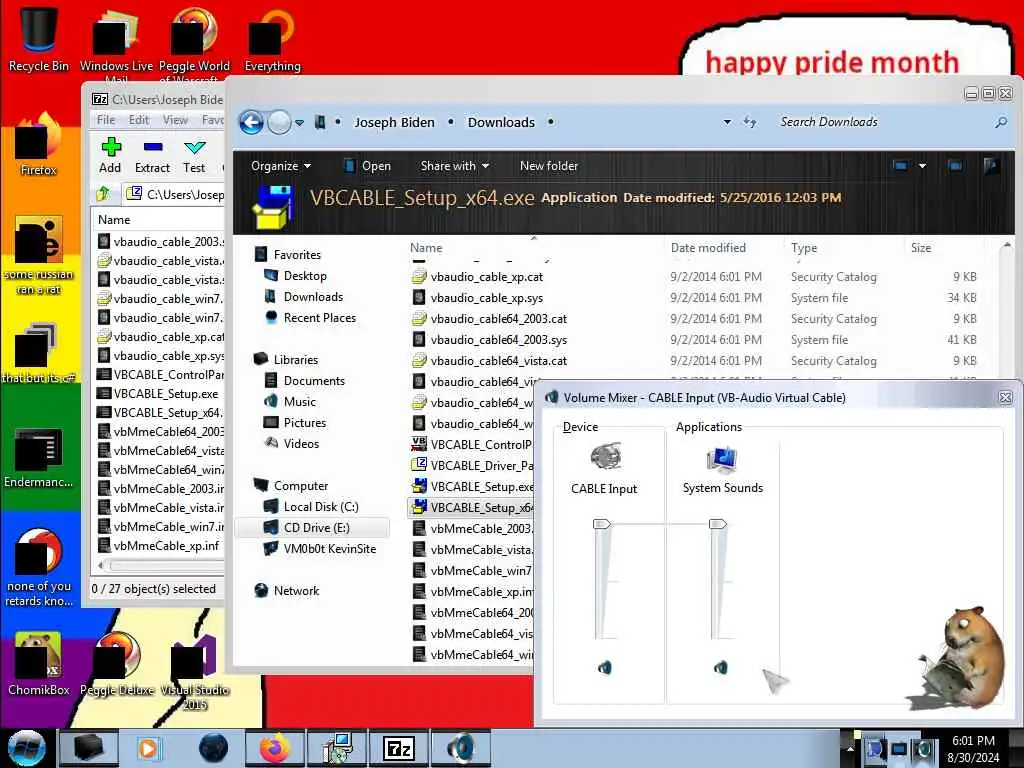
Task: Open recent locations dropdown beside forward arrow
Action: click(x=299, y=123)
